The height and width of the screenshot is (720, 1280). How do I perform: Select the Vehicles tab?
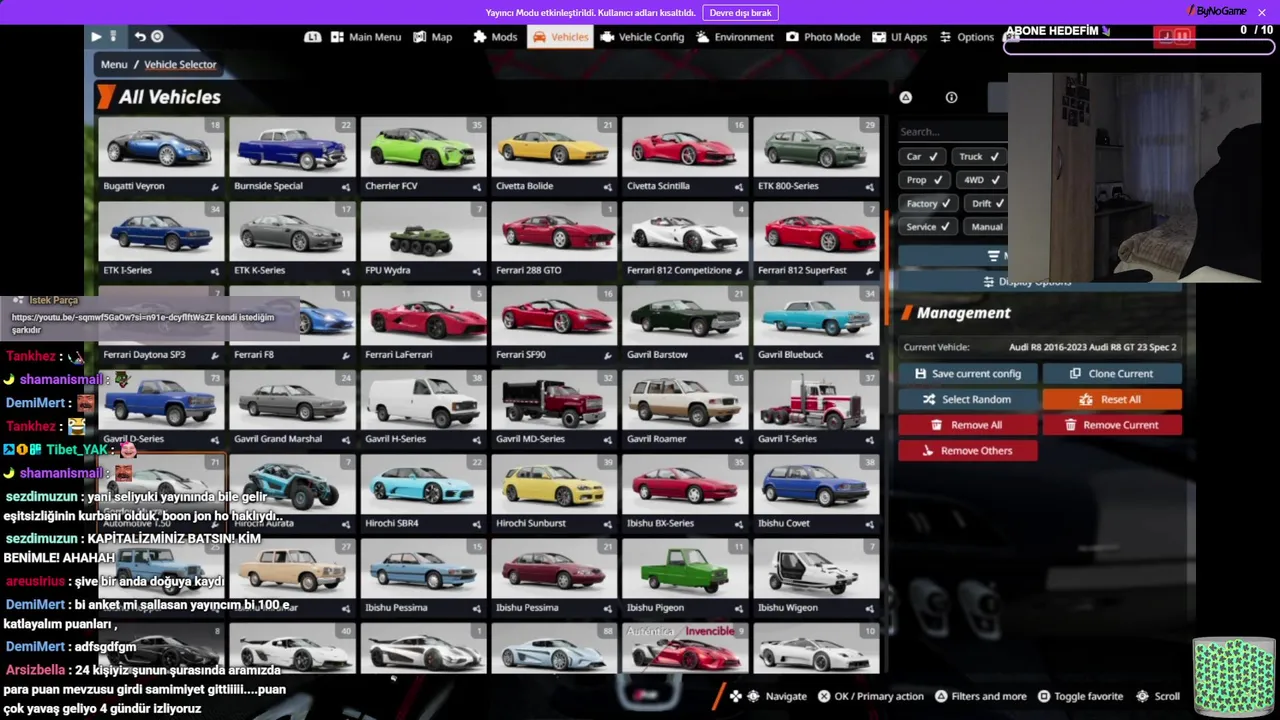click(x=560, y=37)
